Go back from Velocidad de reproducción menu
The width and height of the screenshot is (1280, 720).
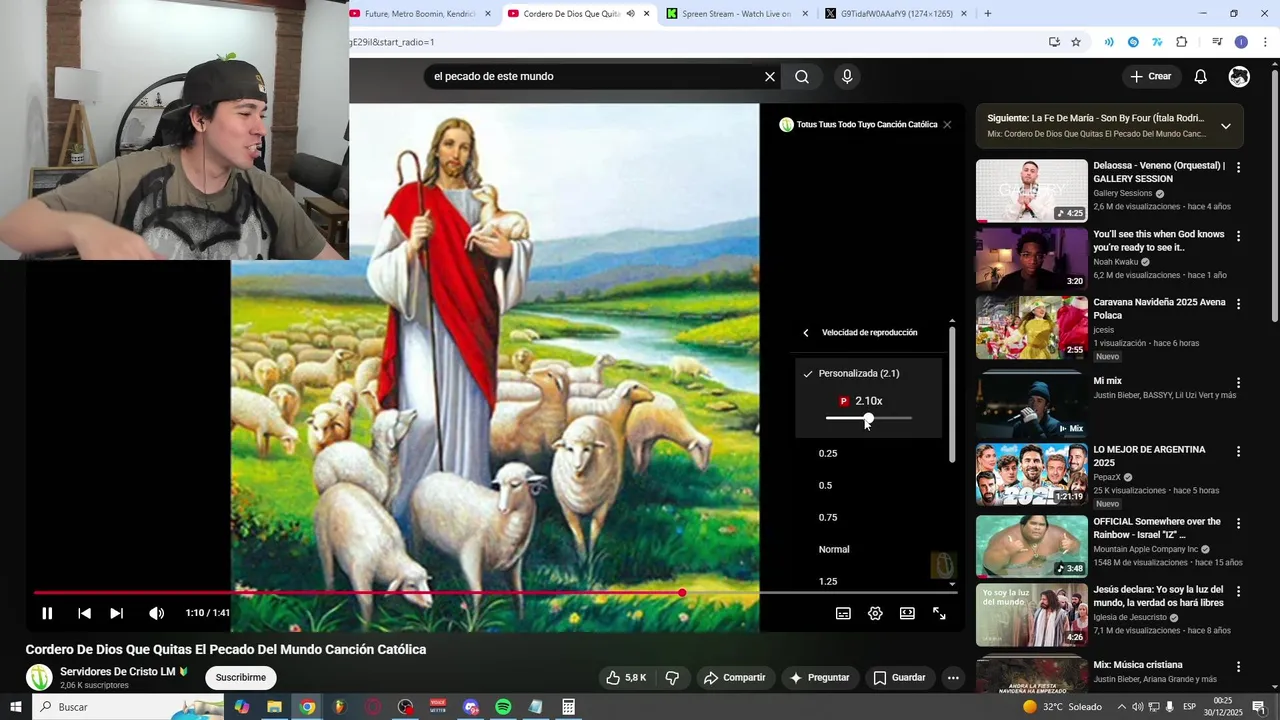[x=806, y=333]
